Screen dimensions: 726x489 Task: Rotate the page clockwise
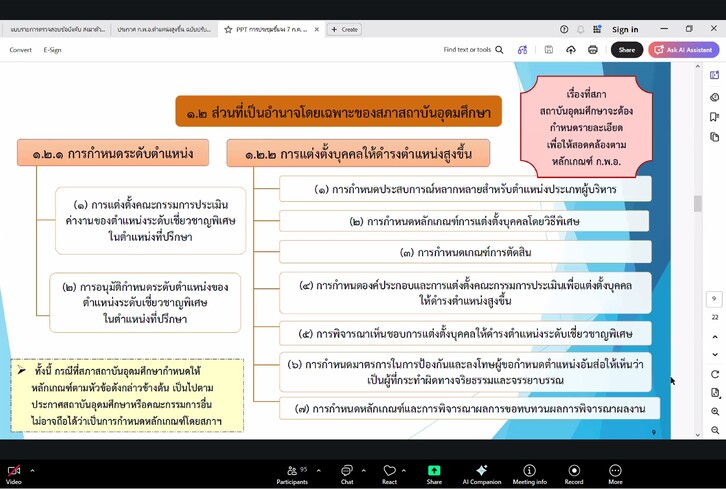tap(715, 374)
